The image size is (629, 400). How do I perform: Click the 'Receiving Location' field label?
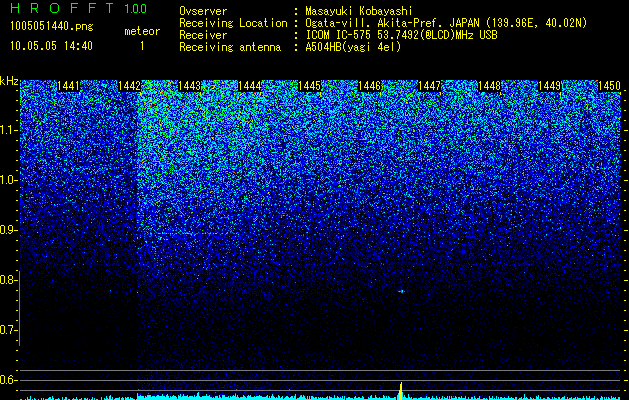[233, 23]
